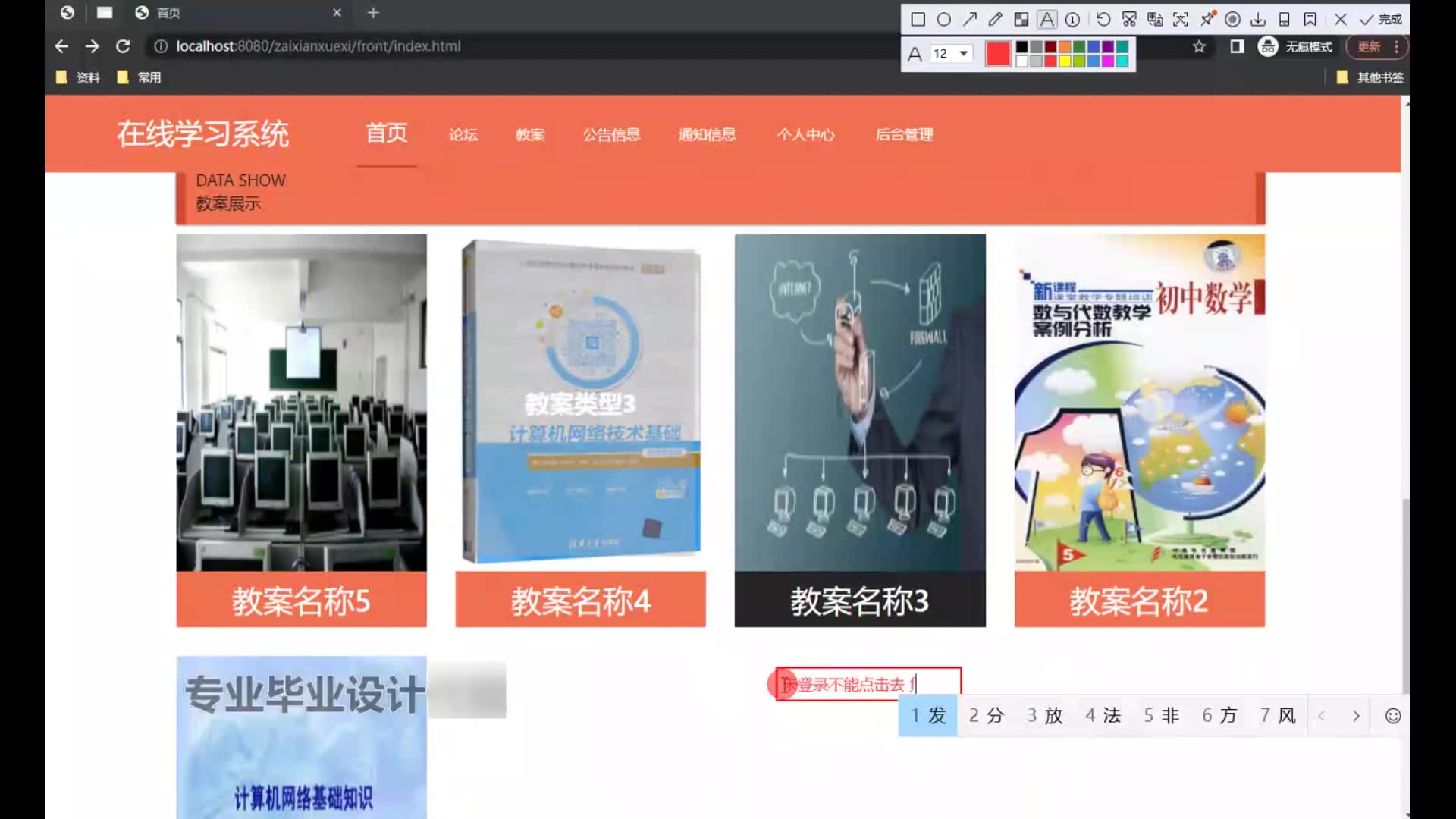1456x819 pixels.
Task: Open the screenshot translate tool
Action: 1155,20
